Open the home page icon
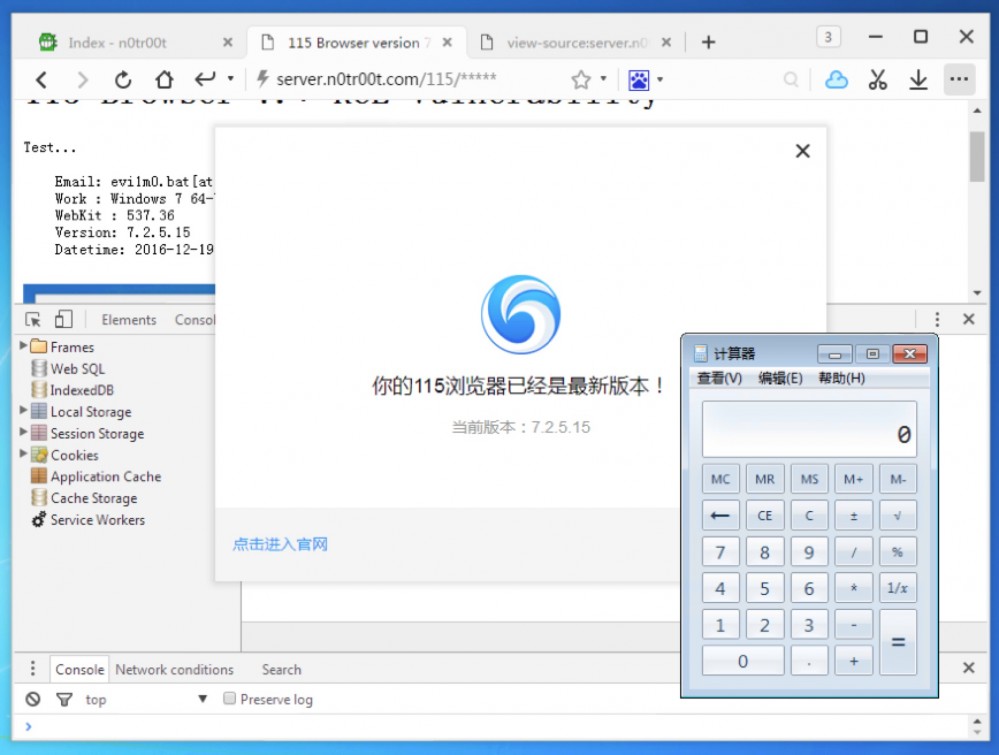The width and height of the screenshot is (999, 755). click(164, 80)
